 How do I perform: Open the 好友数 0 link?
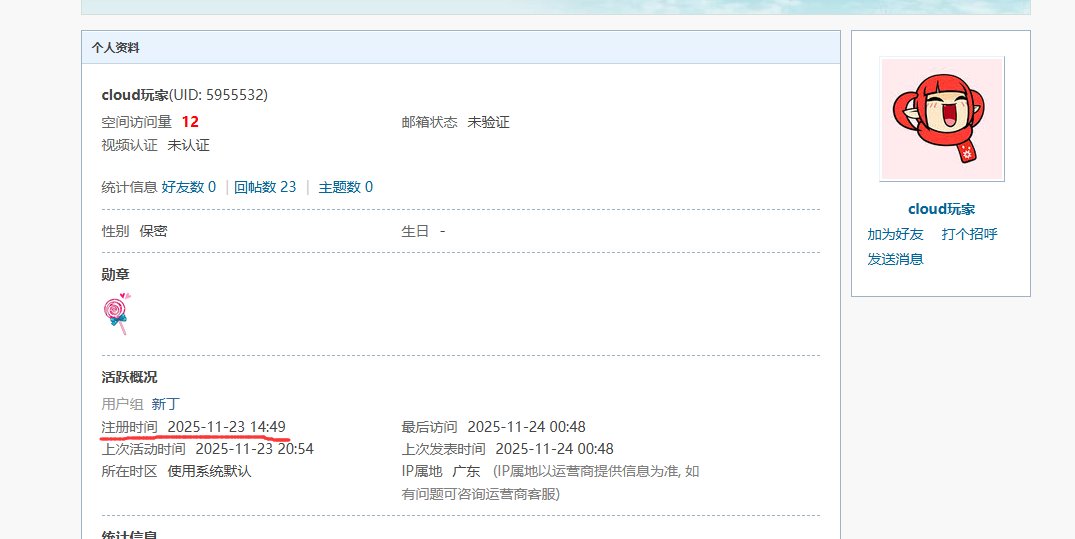coord(189,187)
